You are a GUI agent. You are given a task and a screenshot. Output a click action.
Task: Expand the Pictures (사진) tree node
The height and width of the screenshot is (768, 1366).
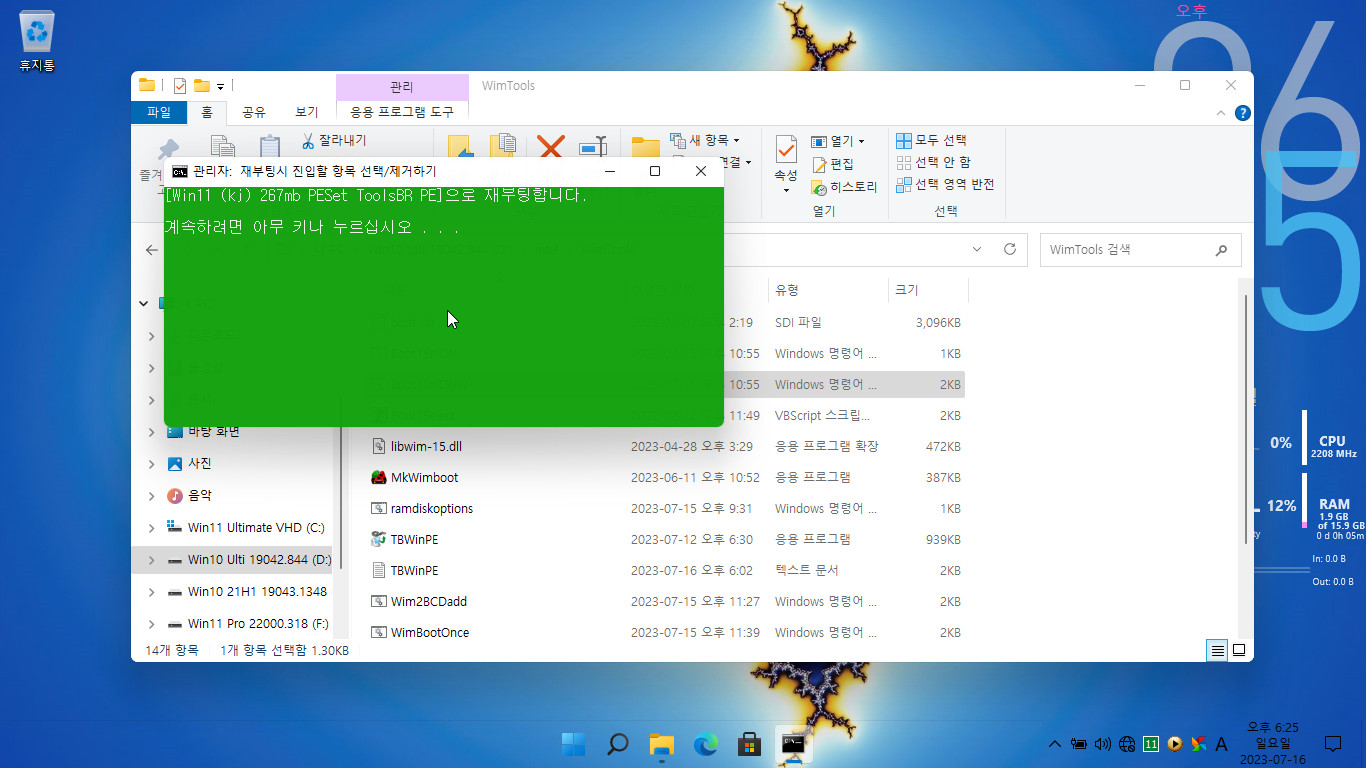[152, 464]
